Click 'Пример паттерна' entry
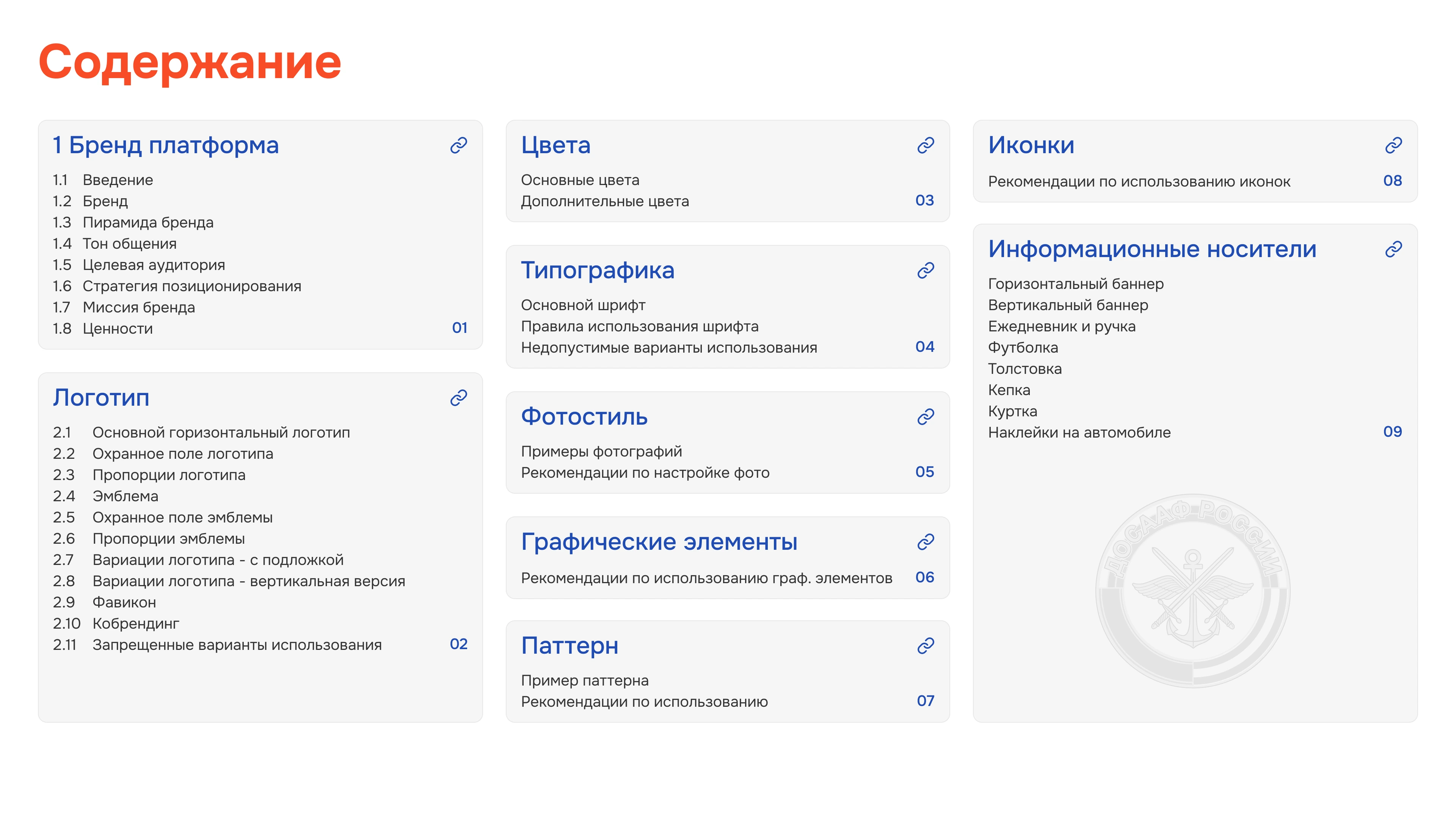 coord(584,681)
